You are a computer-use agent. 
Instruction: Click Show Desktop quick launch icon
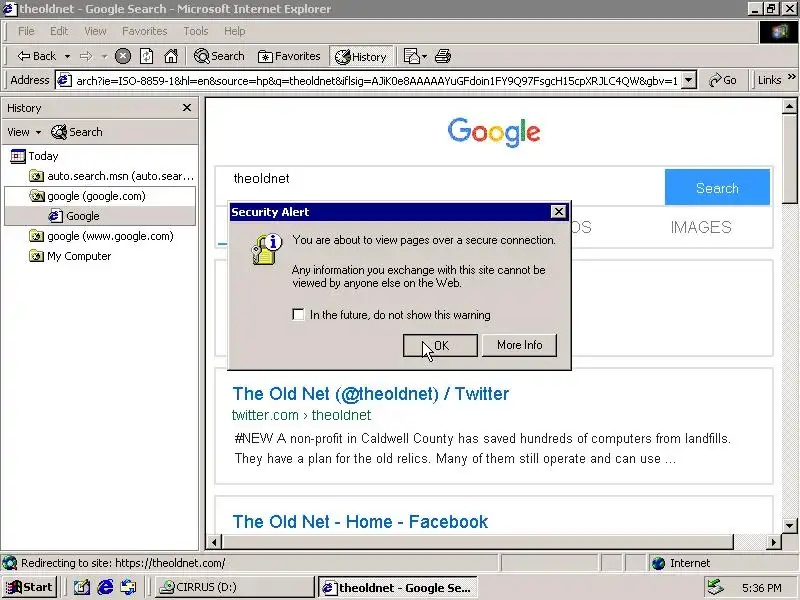point(82,587)
